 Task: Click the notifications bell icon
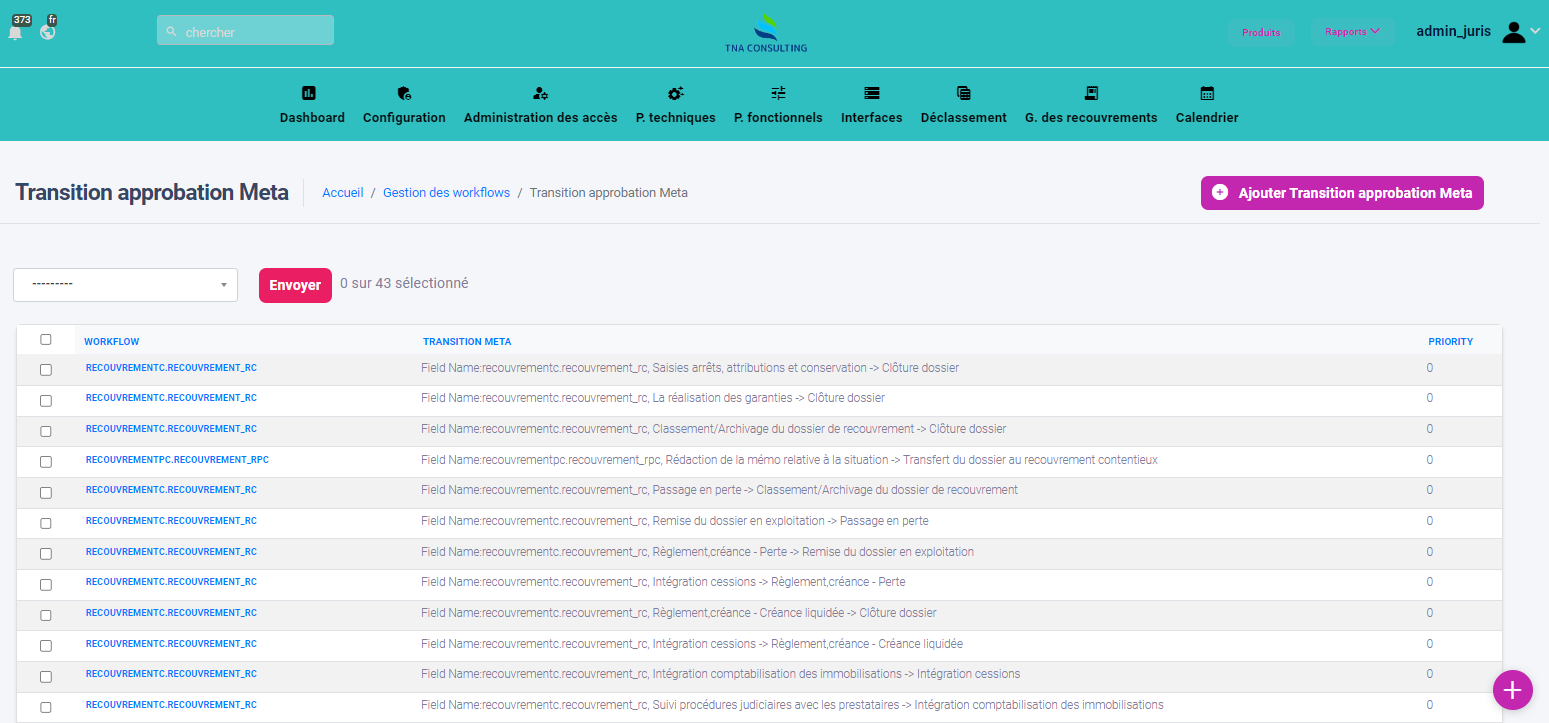(x=15, y=32)
